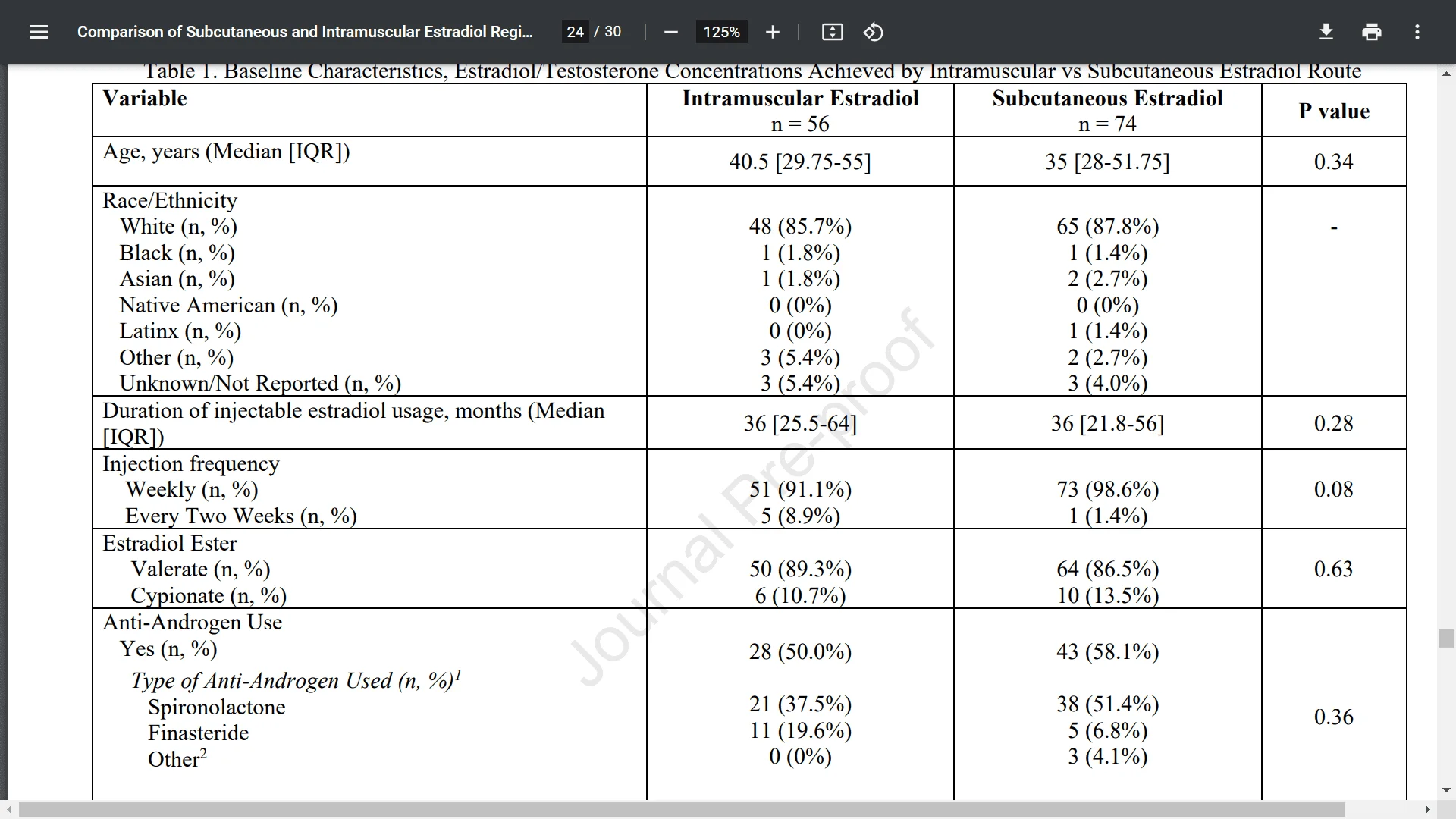The width and height of the screenshot is (1456, 819).
Task: Click the scroll up arrow
Action: pos(1446,74)
